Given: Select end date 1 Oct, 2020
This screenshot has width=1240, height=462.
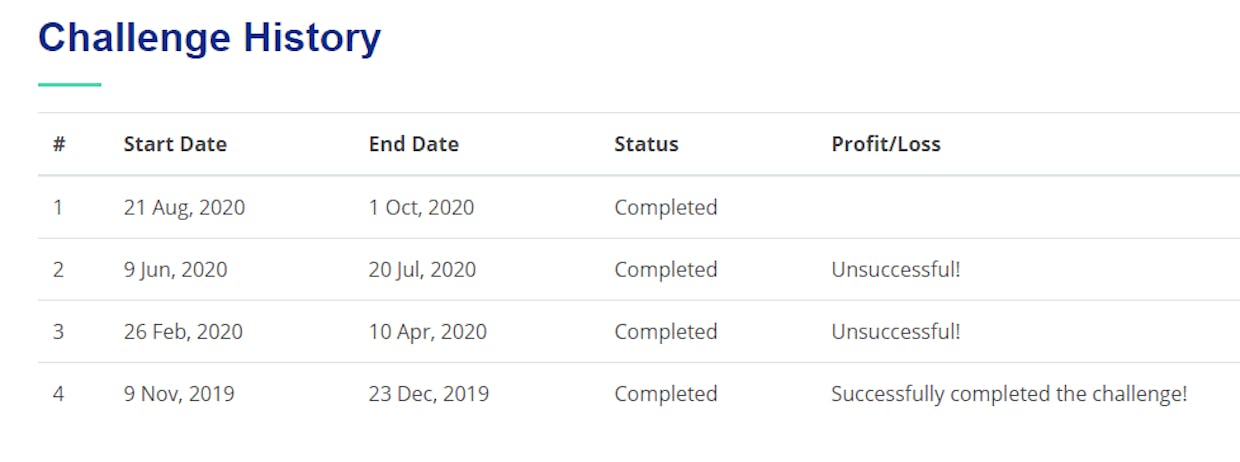Looking at the screenshot, I should coord(422,208).
